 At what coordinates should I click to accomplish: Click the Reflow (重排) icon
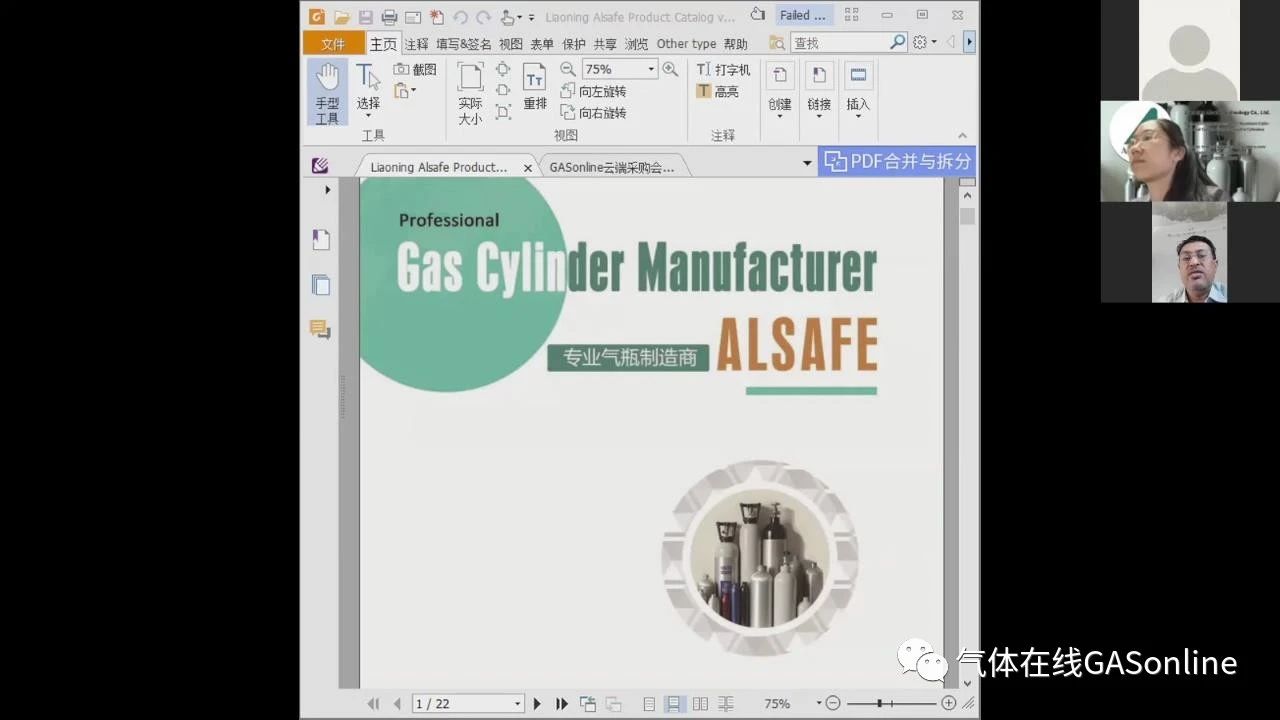point(535,86)
